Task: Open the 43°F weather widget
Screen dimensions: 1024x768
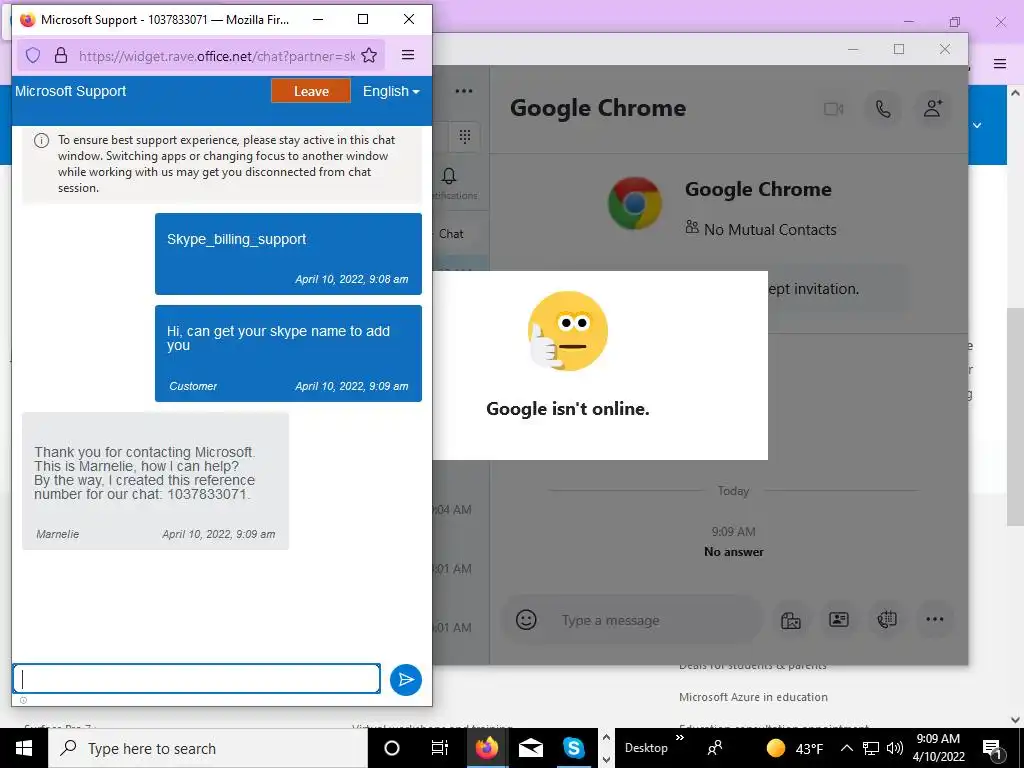Action: coord(794,748)
